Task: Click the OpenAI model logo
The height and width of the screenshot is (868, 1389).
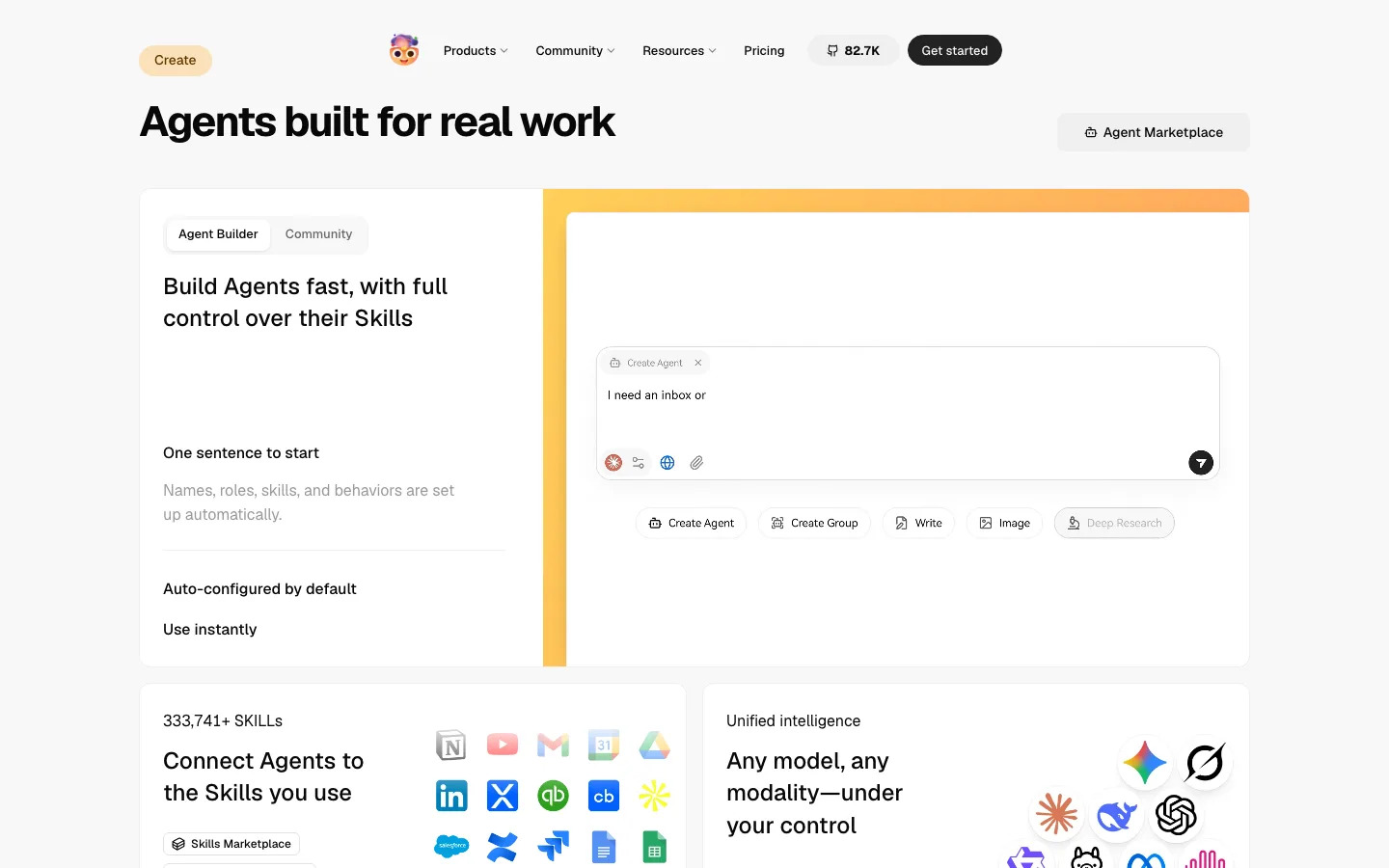Action: coord(1176,815)
